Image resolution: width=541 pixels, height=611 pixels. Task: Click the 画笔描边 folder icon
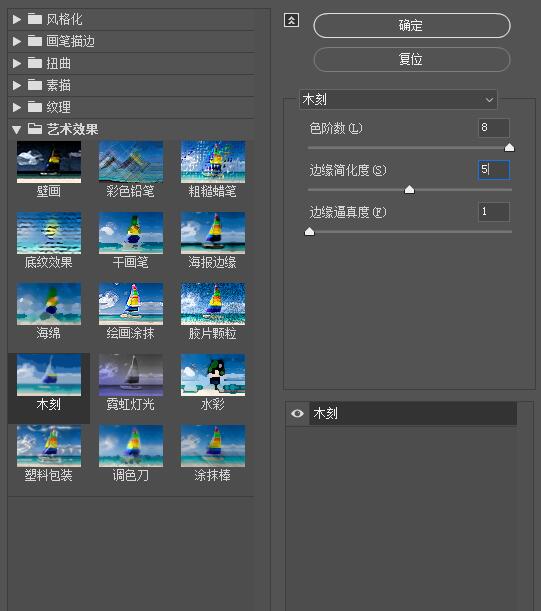tap(35, 41)
